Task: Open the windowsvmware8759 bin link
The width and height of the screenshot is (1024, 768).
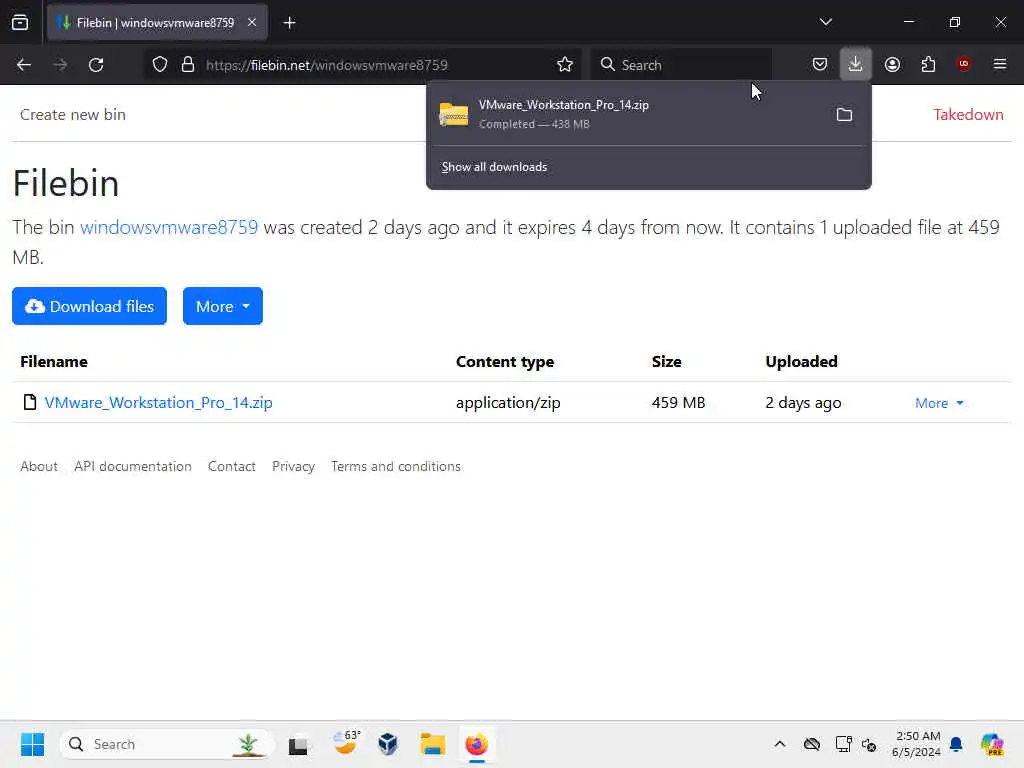Action: pyautogui.click(x=169, y=227)
